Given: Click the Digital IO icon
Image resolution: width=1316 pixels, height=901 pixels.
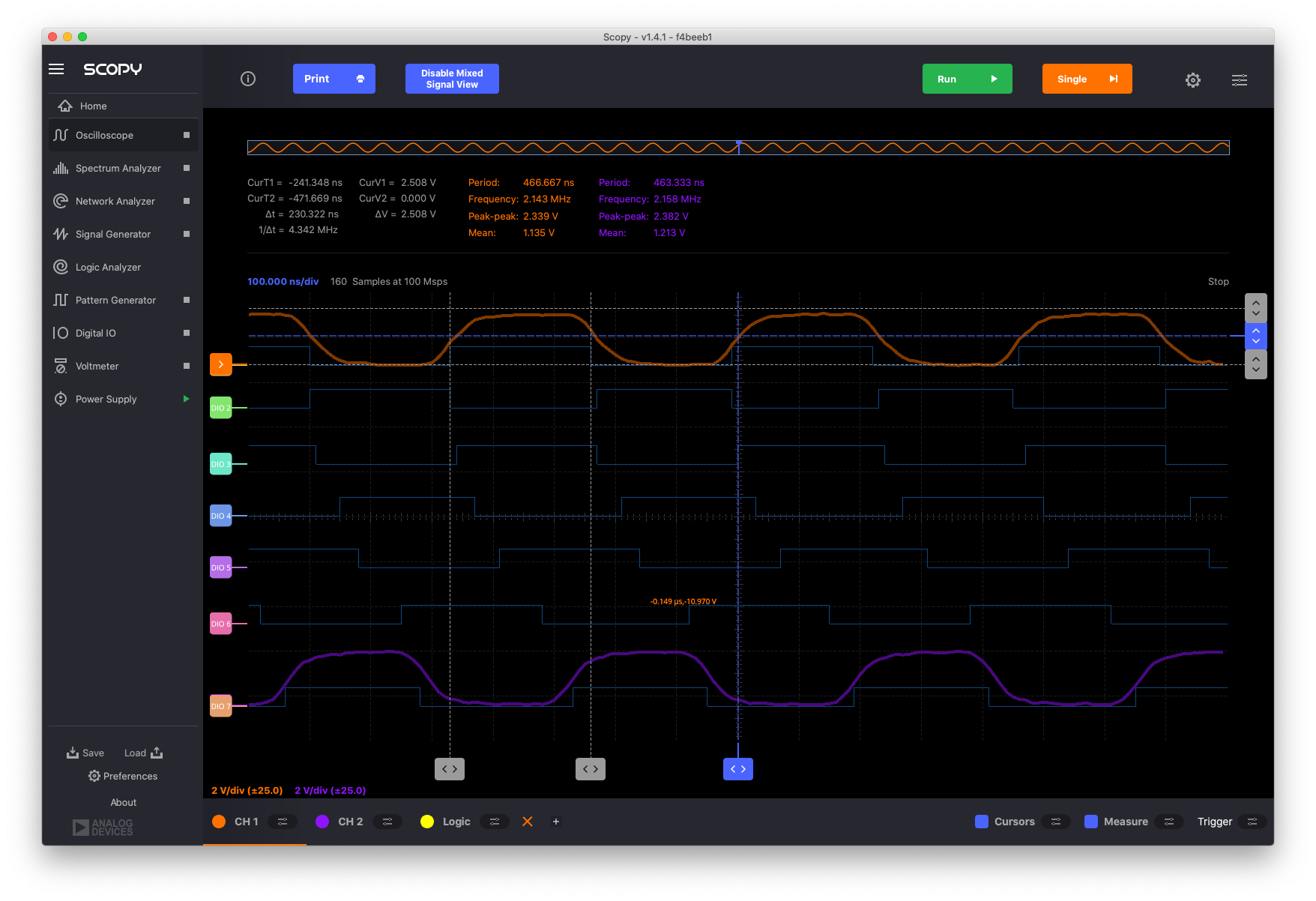Looking at the screenshot, I should (61, 333).
